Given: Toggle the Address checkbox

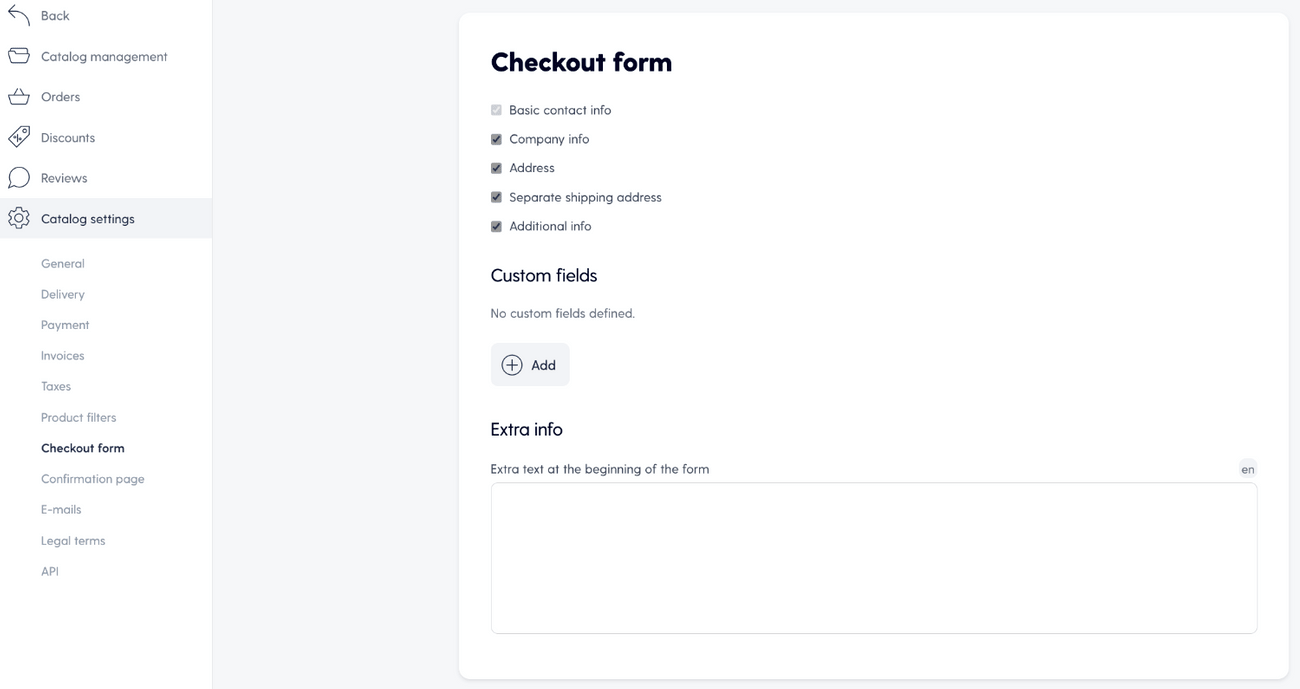Looking at the screenshot, I should (496, 168).
